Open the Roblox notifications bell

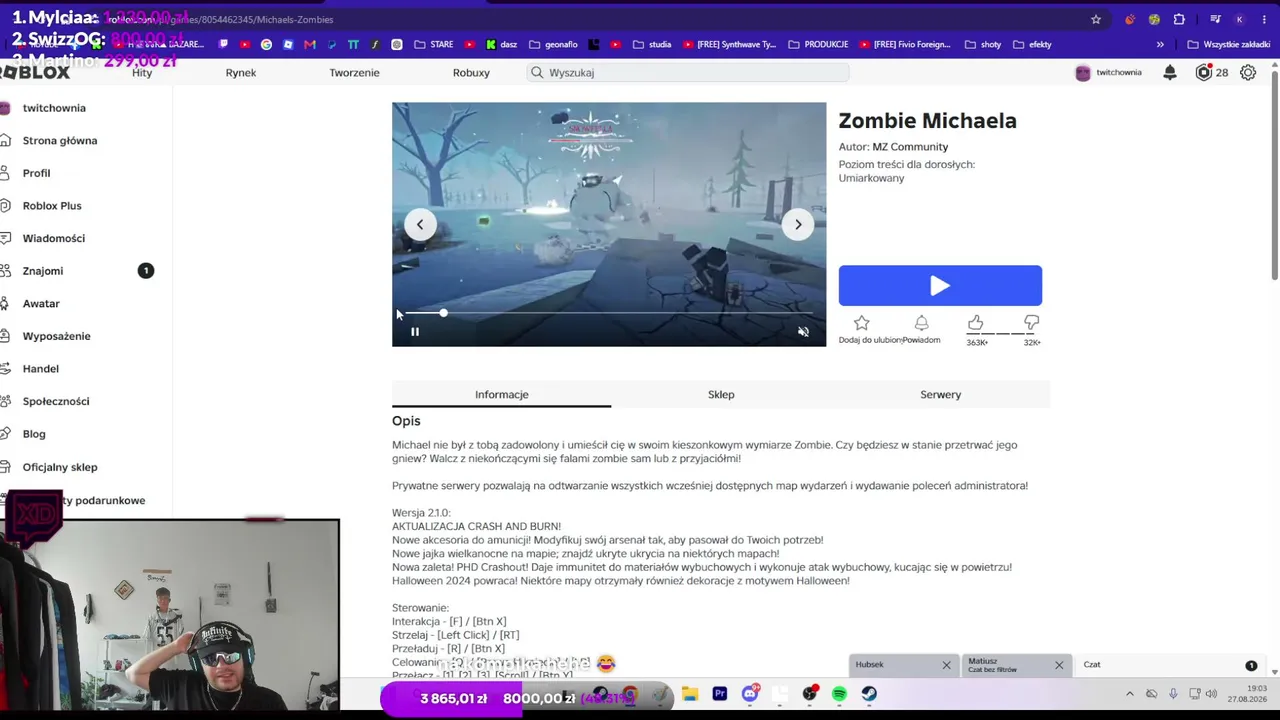tap(1169, 72)
